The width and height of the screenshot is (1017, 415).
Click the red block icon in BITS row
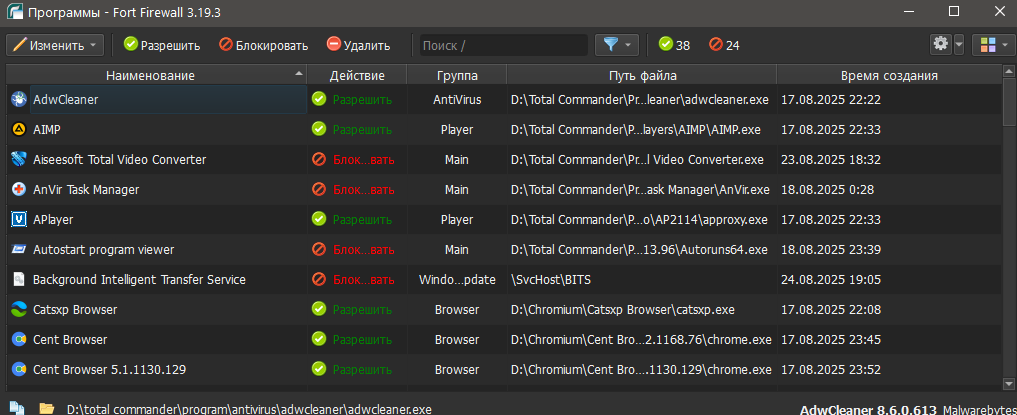[x=318, y=279]
